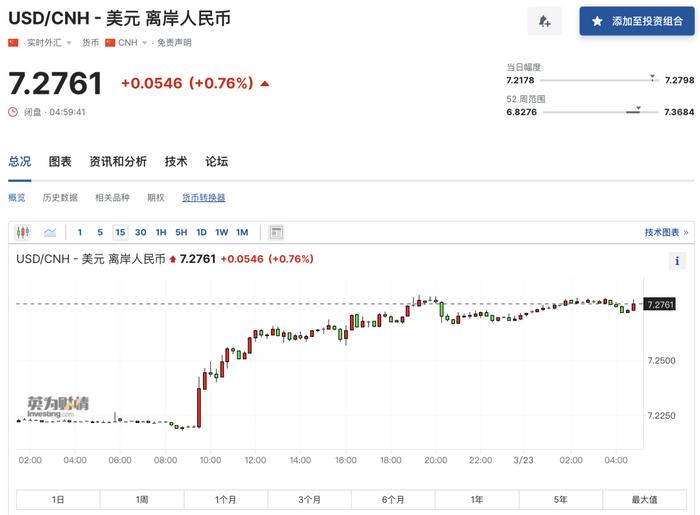The width and height of the screenshot is (700, 515).
Task: Select the 1H interval
Action: pyautogui.click(x=161, y=232)
